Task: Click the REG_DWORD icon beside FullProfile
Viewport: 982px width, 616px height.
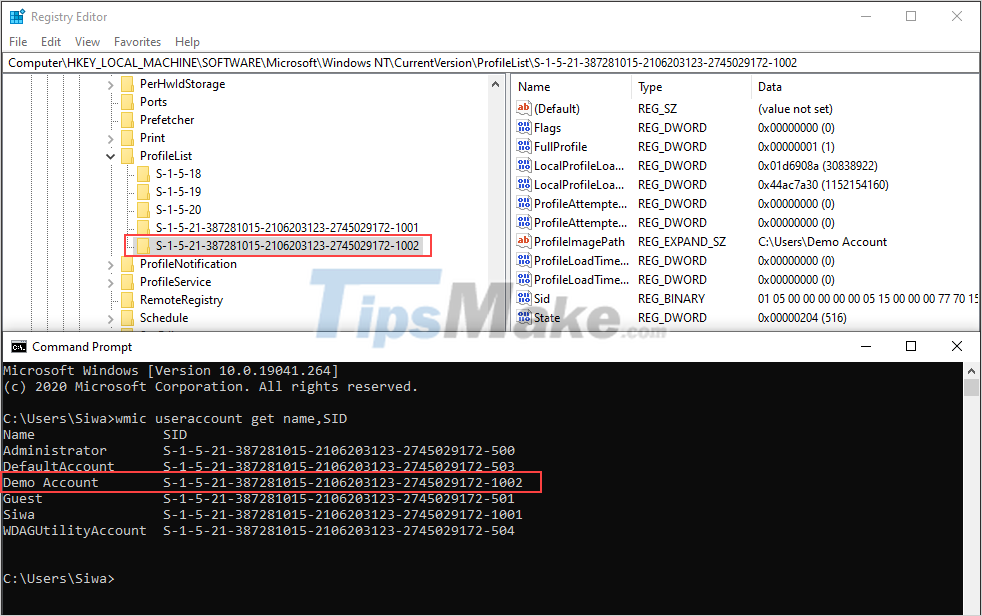Action: (x=523, y=146)
